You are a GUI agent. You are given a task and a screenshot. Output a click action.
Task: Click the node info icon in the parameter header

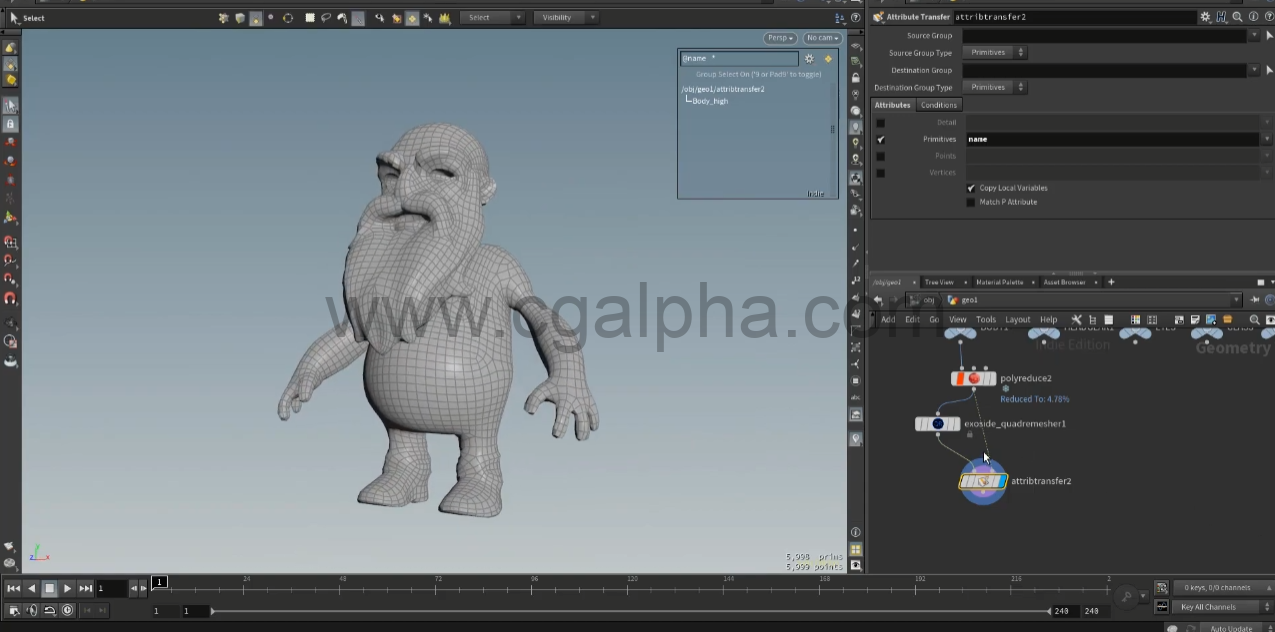coord(1252,17)
